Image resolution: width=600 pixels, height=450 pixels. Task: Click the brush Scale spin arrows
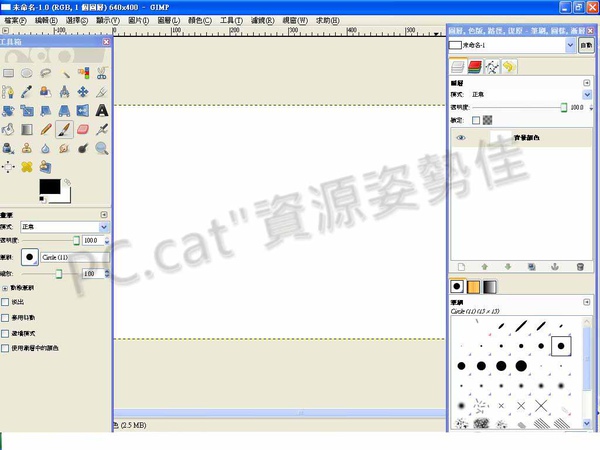coord(107,274)
